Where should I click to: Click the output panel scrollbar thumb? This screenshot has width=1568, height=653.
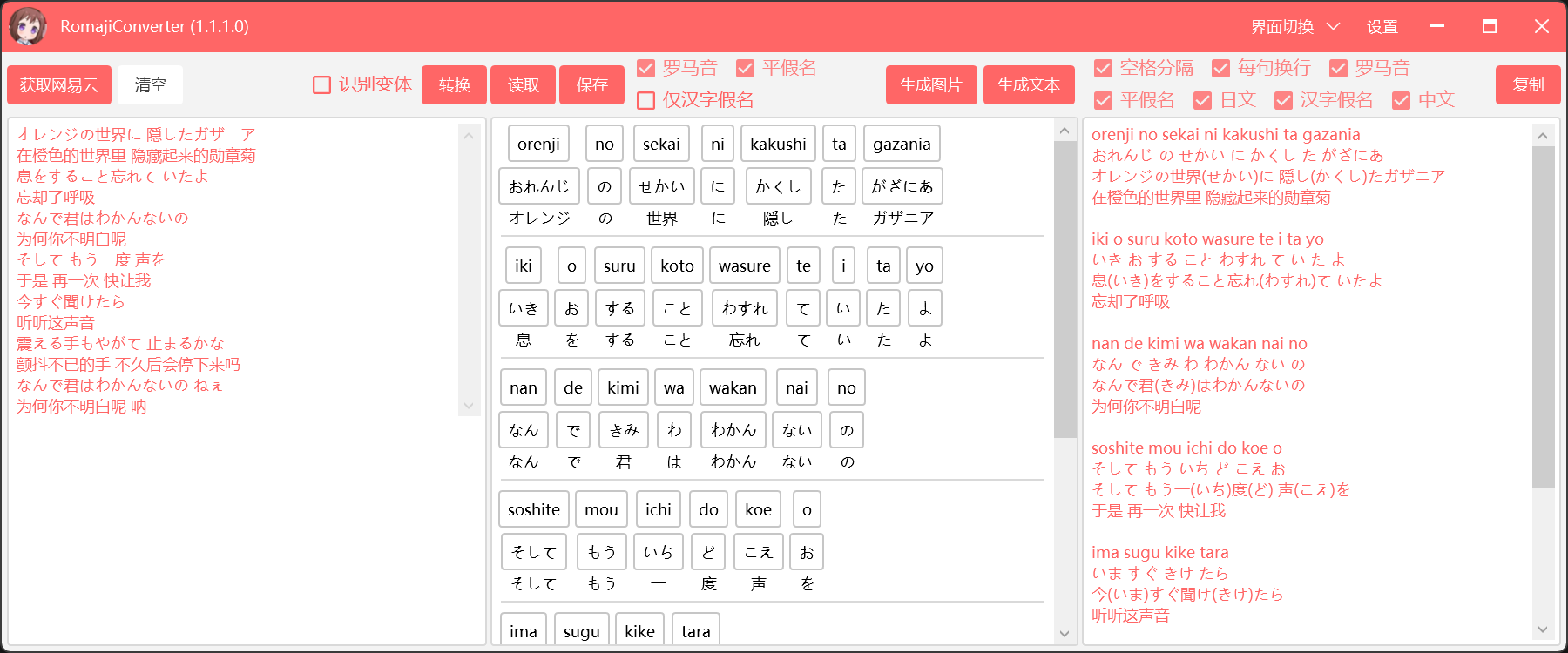tap(1543, 317)
